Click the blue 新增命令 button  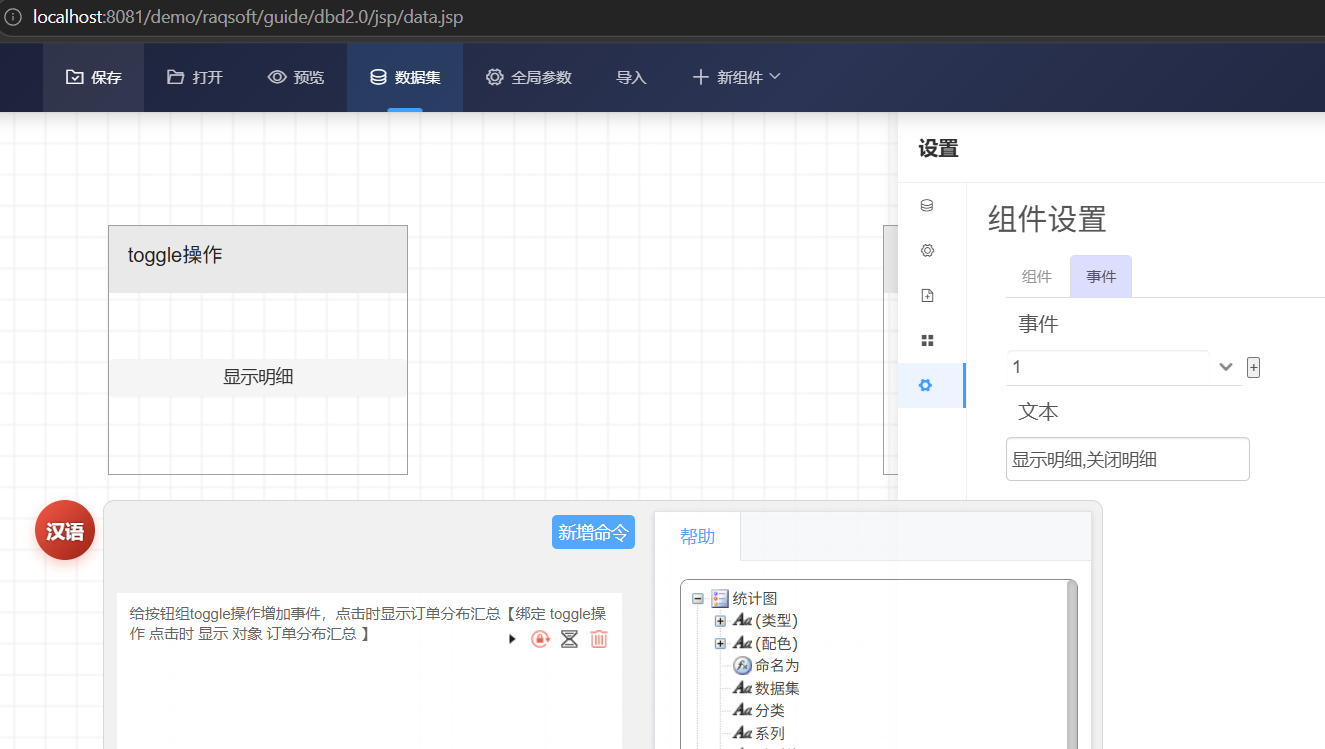593,532
